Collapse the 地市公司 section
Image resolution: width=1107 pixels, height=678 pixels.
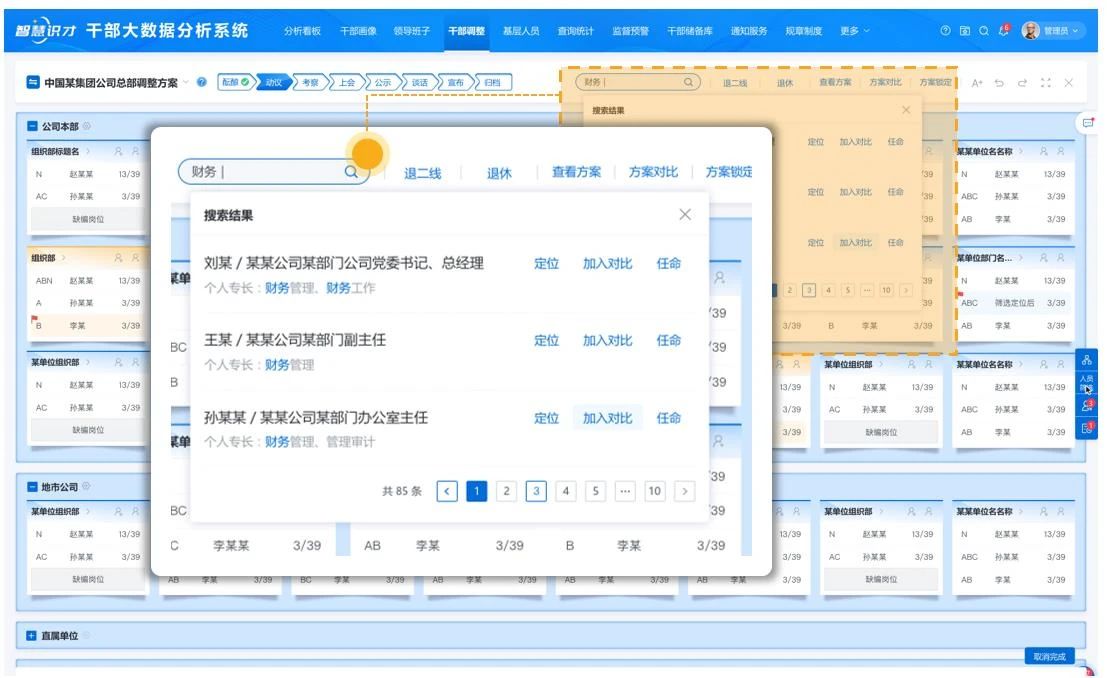point(32,487)
